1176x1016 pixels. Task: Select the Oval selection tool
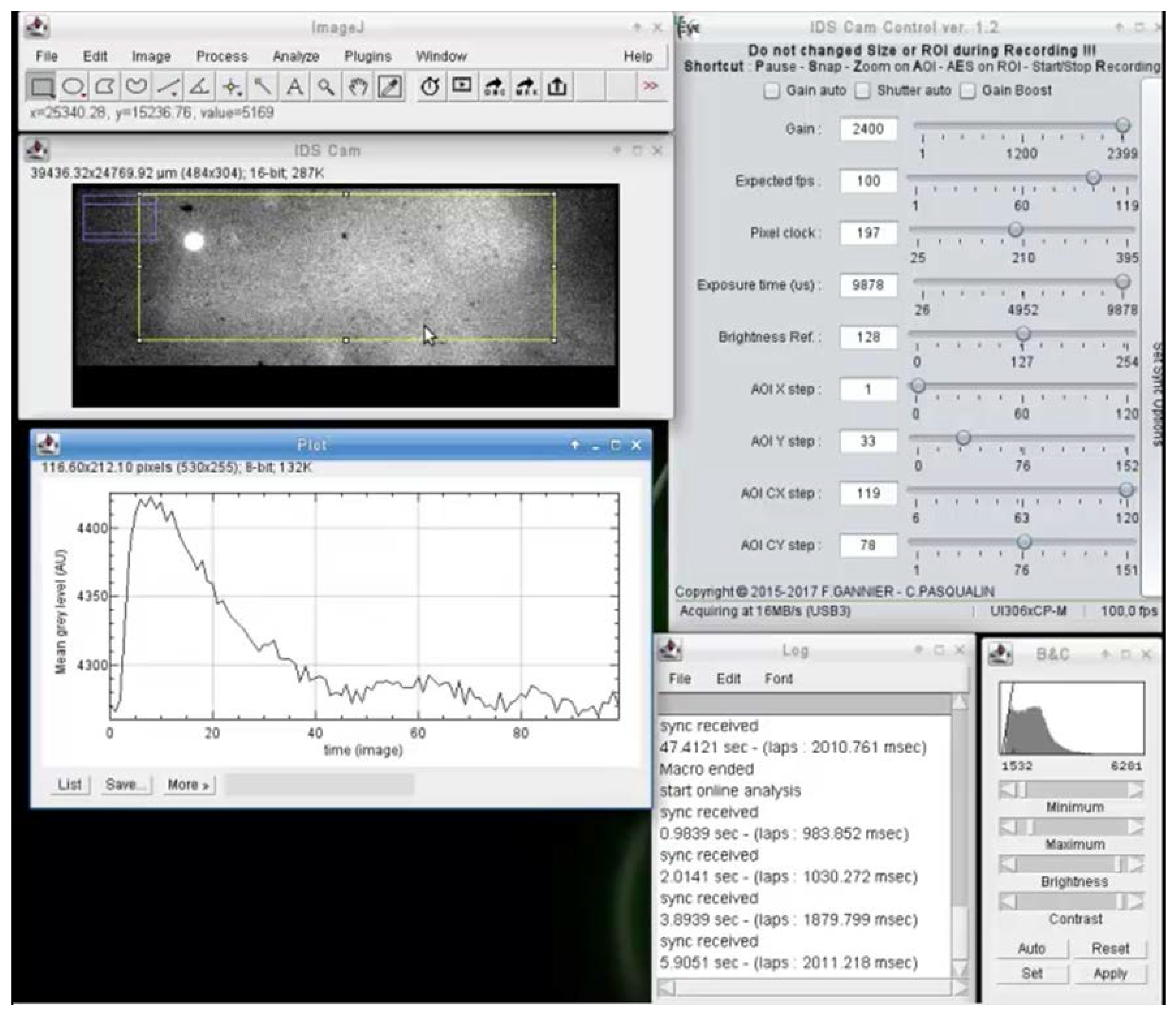point(73,87)
